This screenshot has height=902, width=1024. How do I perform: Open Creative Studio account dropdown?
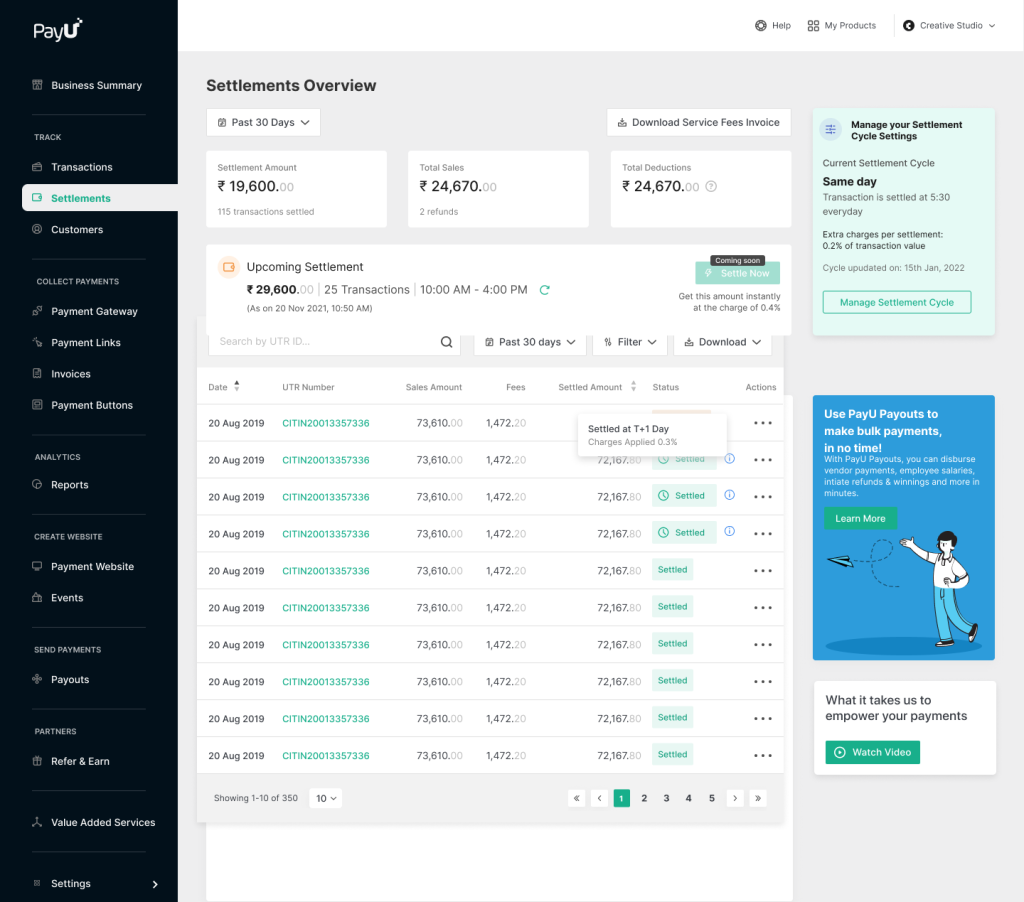[x=949, y=25]
